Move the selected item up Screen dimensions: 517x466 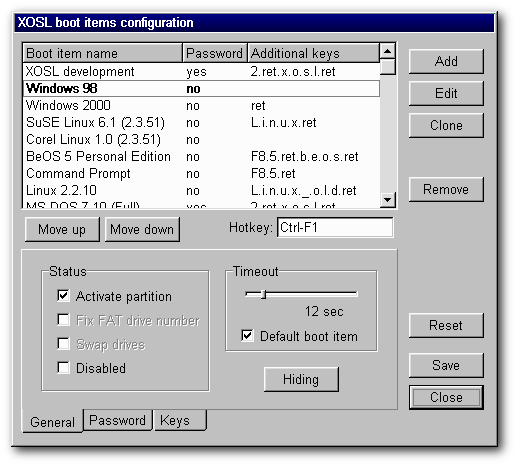click(x=62, y=229)
